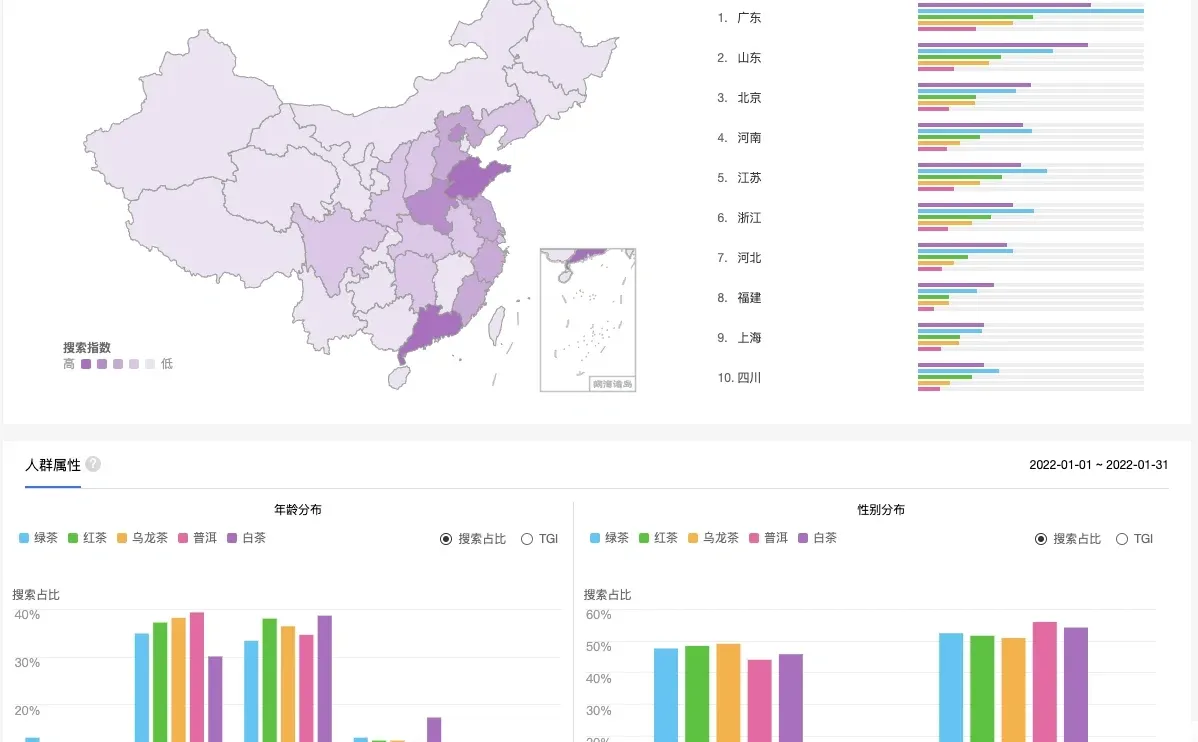
Task: Toggle 红茶 legend in 年龄分布 chart
Action: tap(87, 538)
